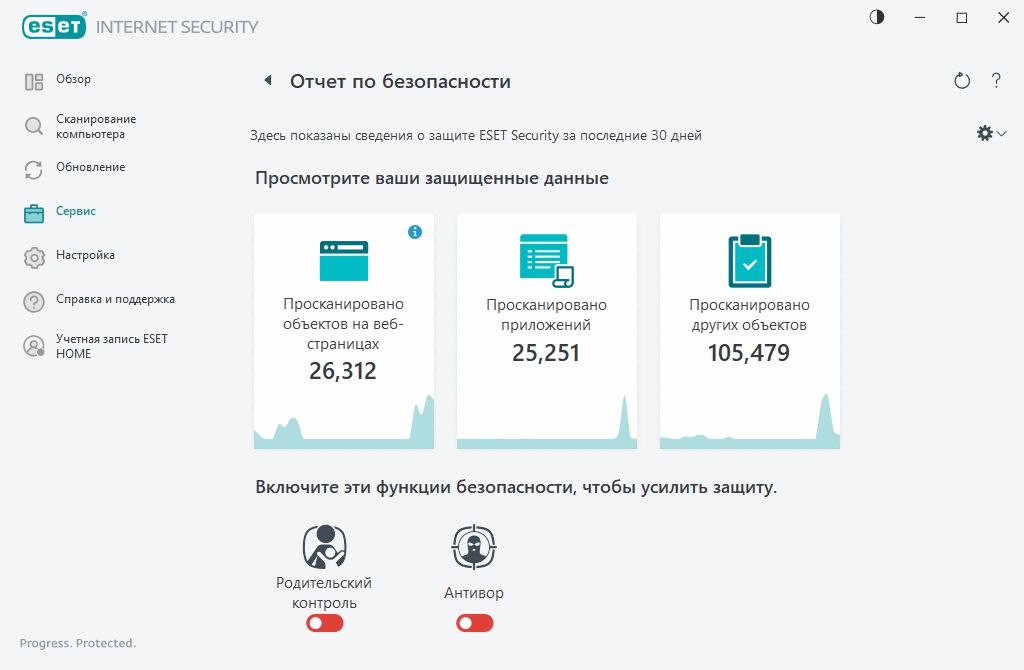Click the Антивор masked thief icon
Viewport: 1024px width, 670px height.
(x=473, y=547)
